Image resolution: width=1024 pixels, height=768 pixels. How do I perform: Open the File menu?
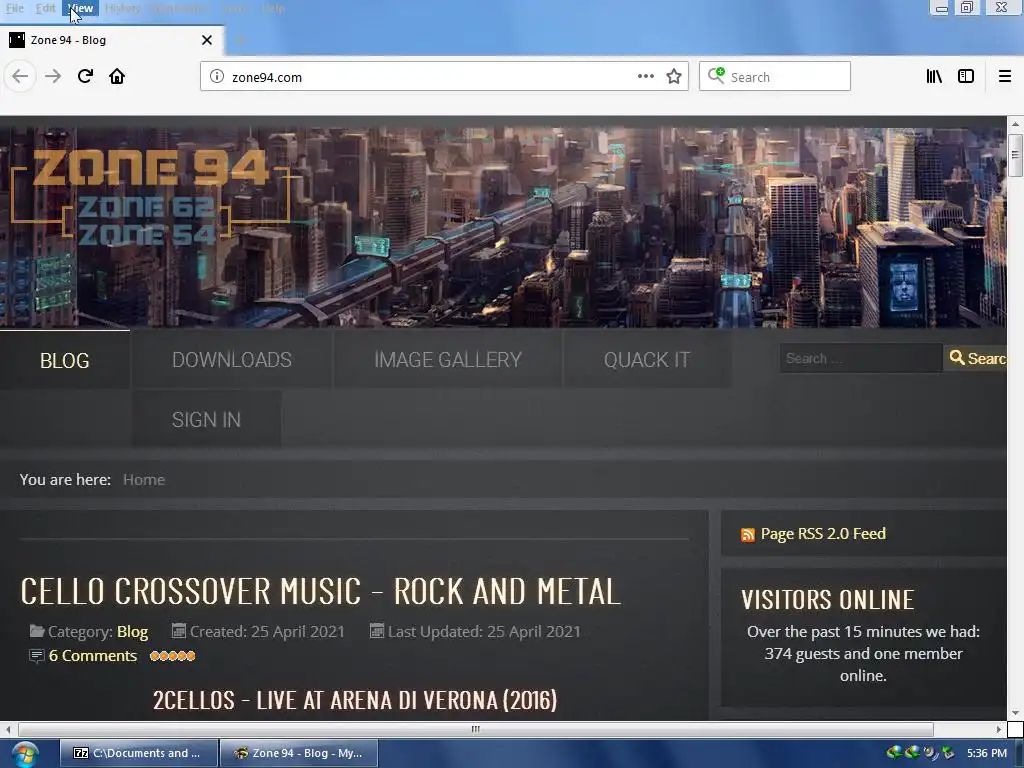pos(14,8)
